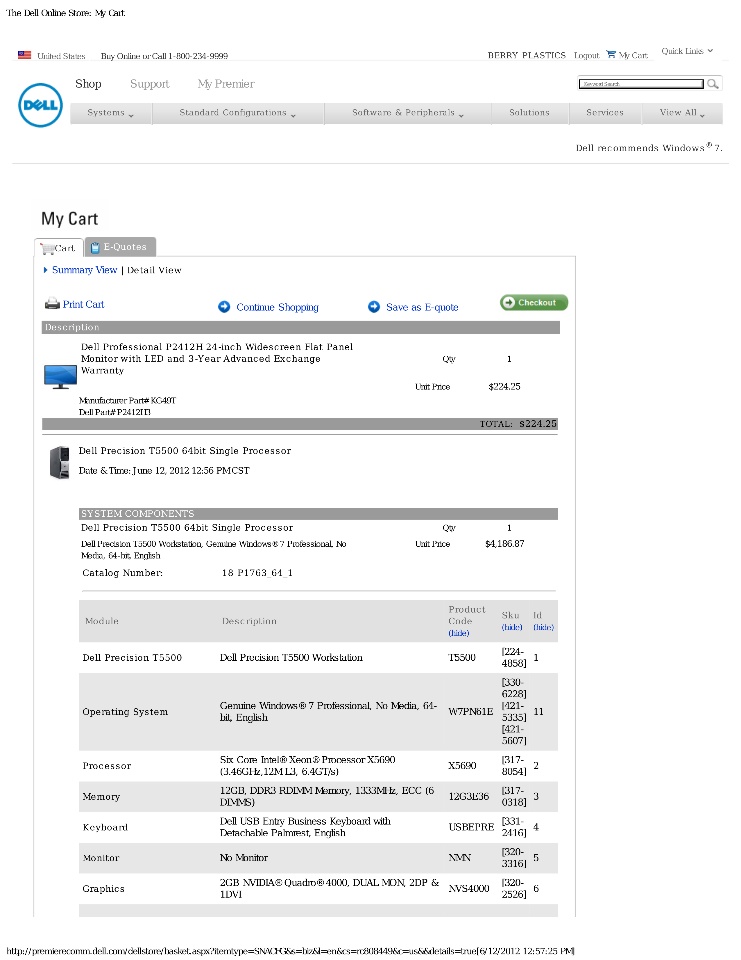
Task: Select the Shop tab
Action: pyautogui.click(x=88, y=84)
